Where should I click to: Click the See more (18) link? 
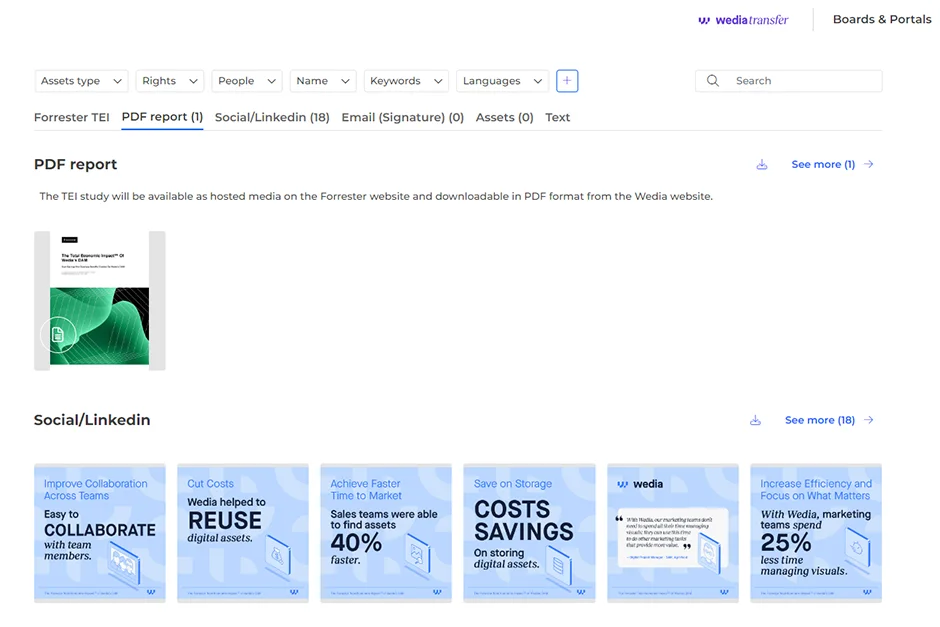(x=822, y=419)
